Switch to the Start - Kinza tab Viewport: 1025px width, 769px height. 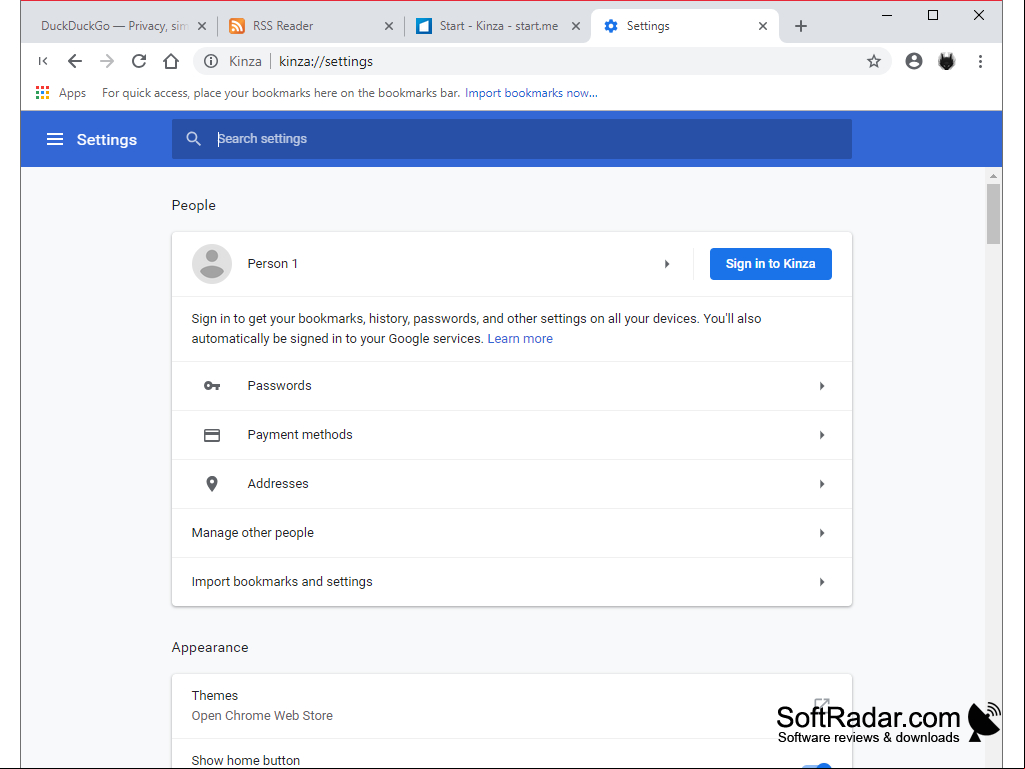click(x=497, y=26)
